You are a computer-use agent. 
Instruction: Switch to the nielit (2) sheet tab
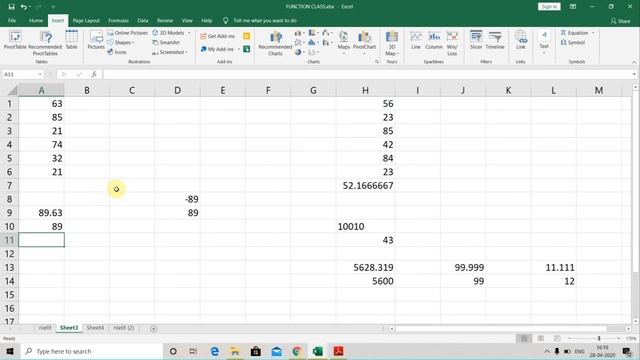(x=124, y=328)
